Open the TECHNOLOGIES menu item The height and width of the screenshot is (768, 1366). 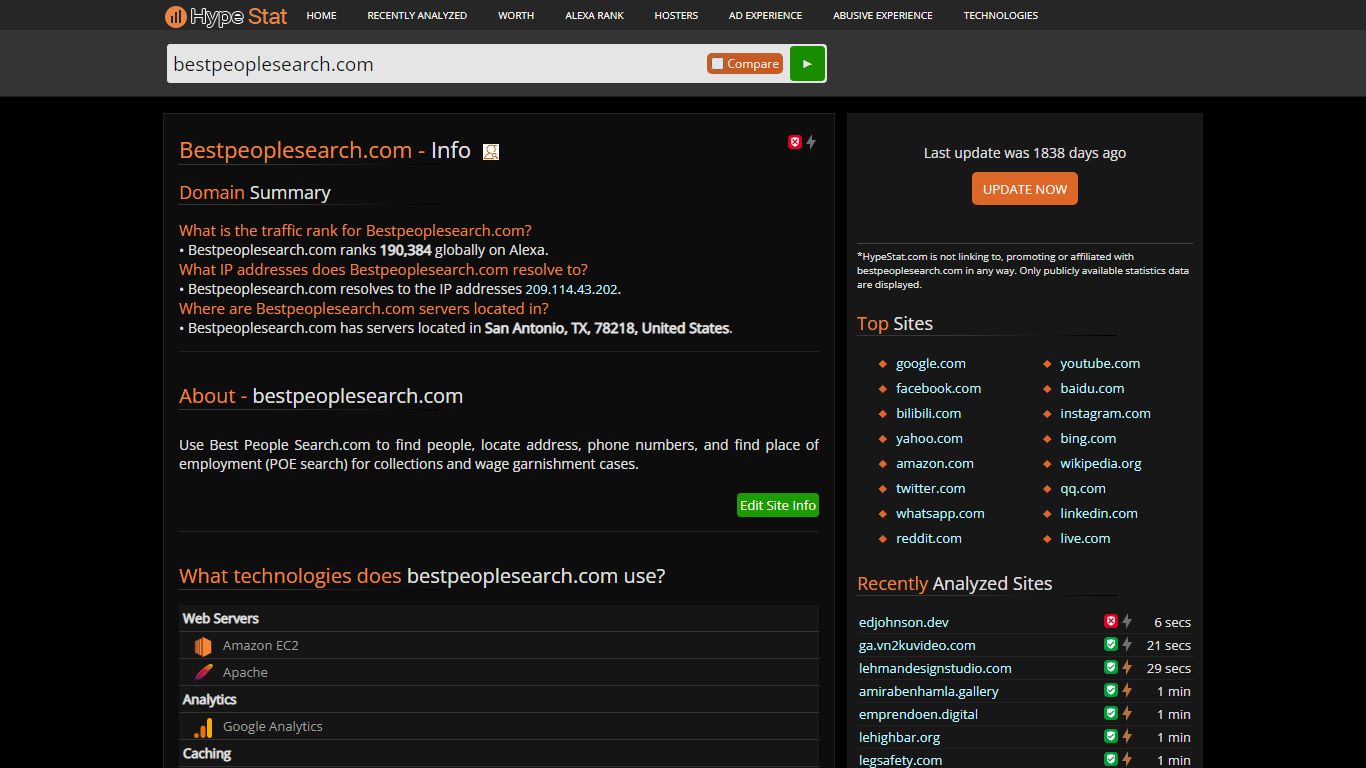1001,16
